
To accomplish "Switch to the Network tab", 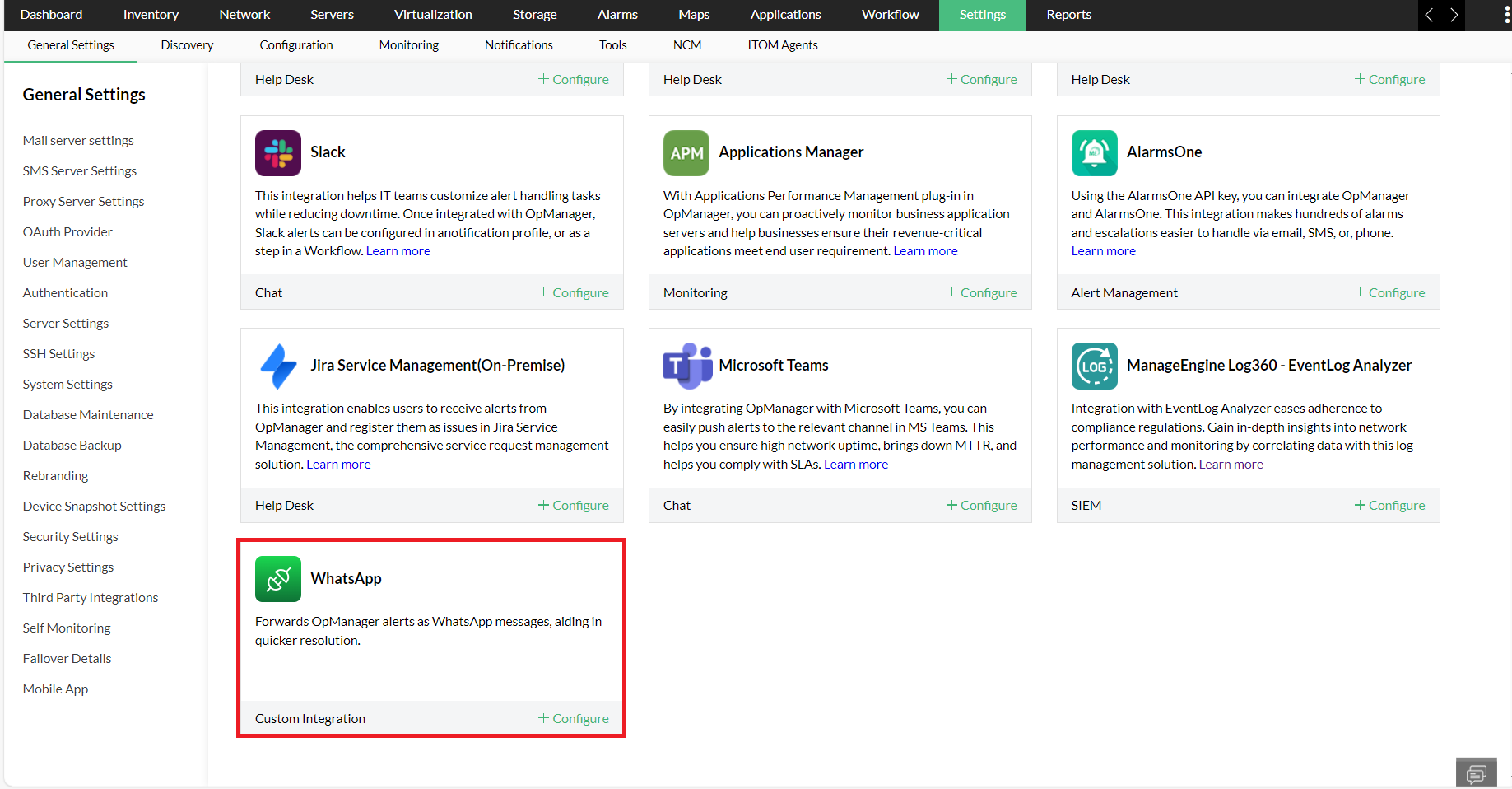I will pyautogui.click(x=244, y=15).
